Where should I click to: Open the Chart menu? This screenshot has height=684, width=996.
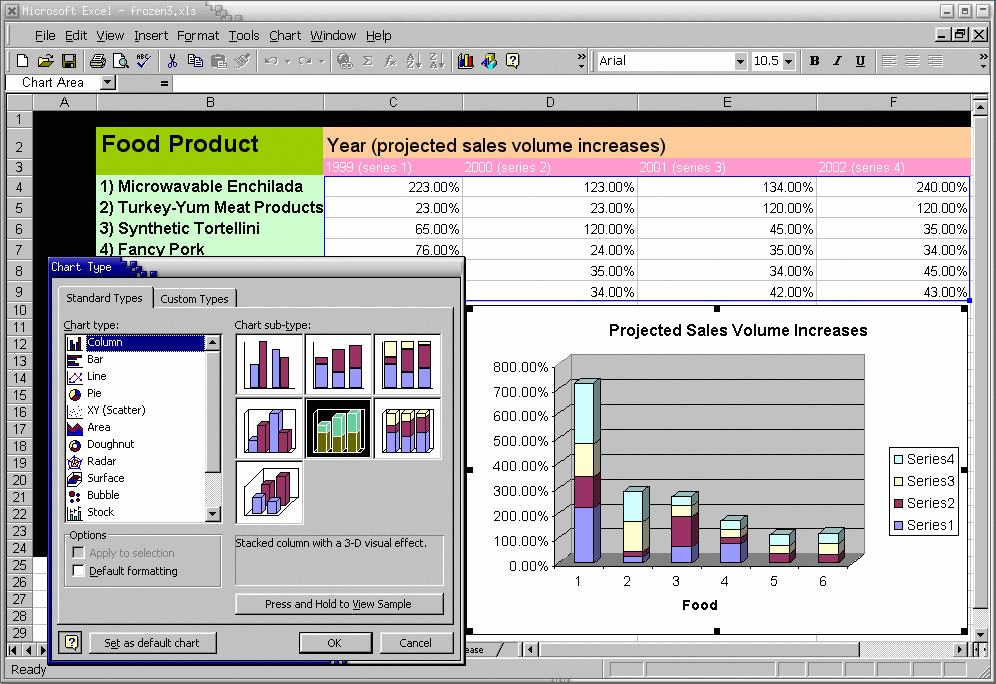coord(285,35)
